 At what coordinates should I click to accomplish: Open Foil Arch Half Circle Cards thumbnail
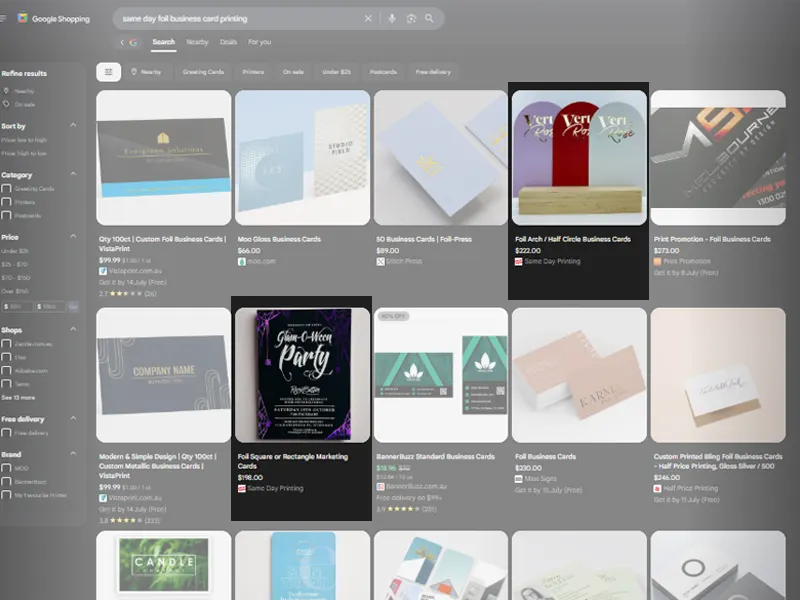coord(579,158)
